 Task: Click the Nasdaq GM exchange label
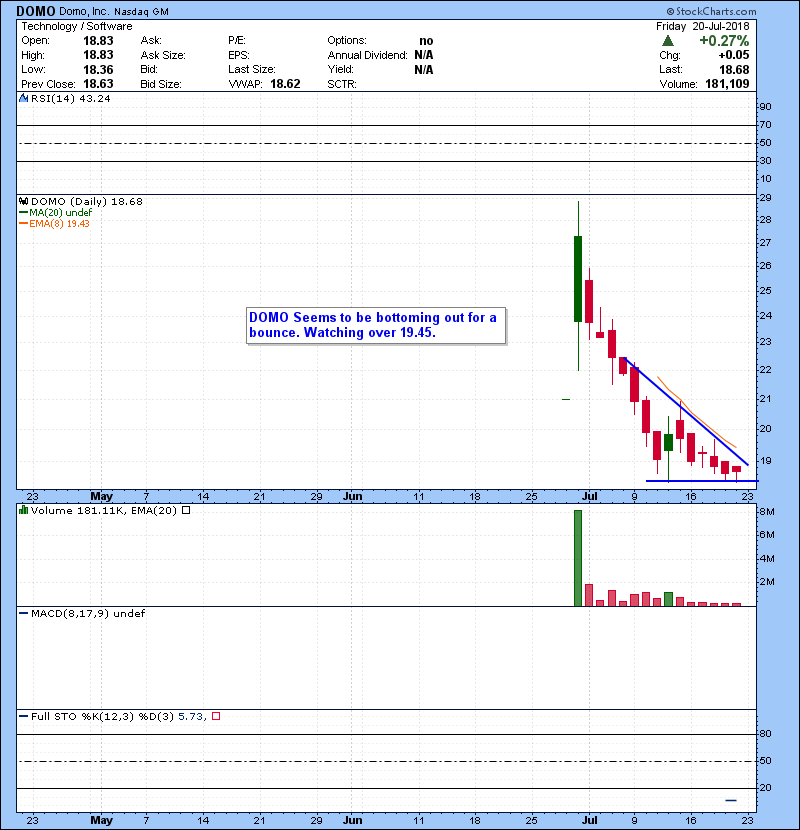click(141, 12)
